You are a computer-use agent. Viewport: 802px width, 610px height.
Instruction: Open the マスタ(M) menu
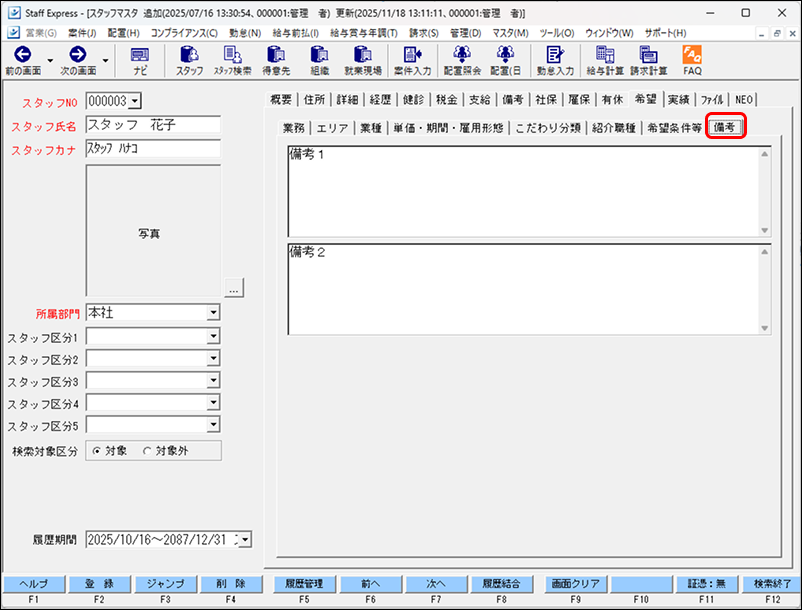click(x=509, y=33)
